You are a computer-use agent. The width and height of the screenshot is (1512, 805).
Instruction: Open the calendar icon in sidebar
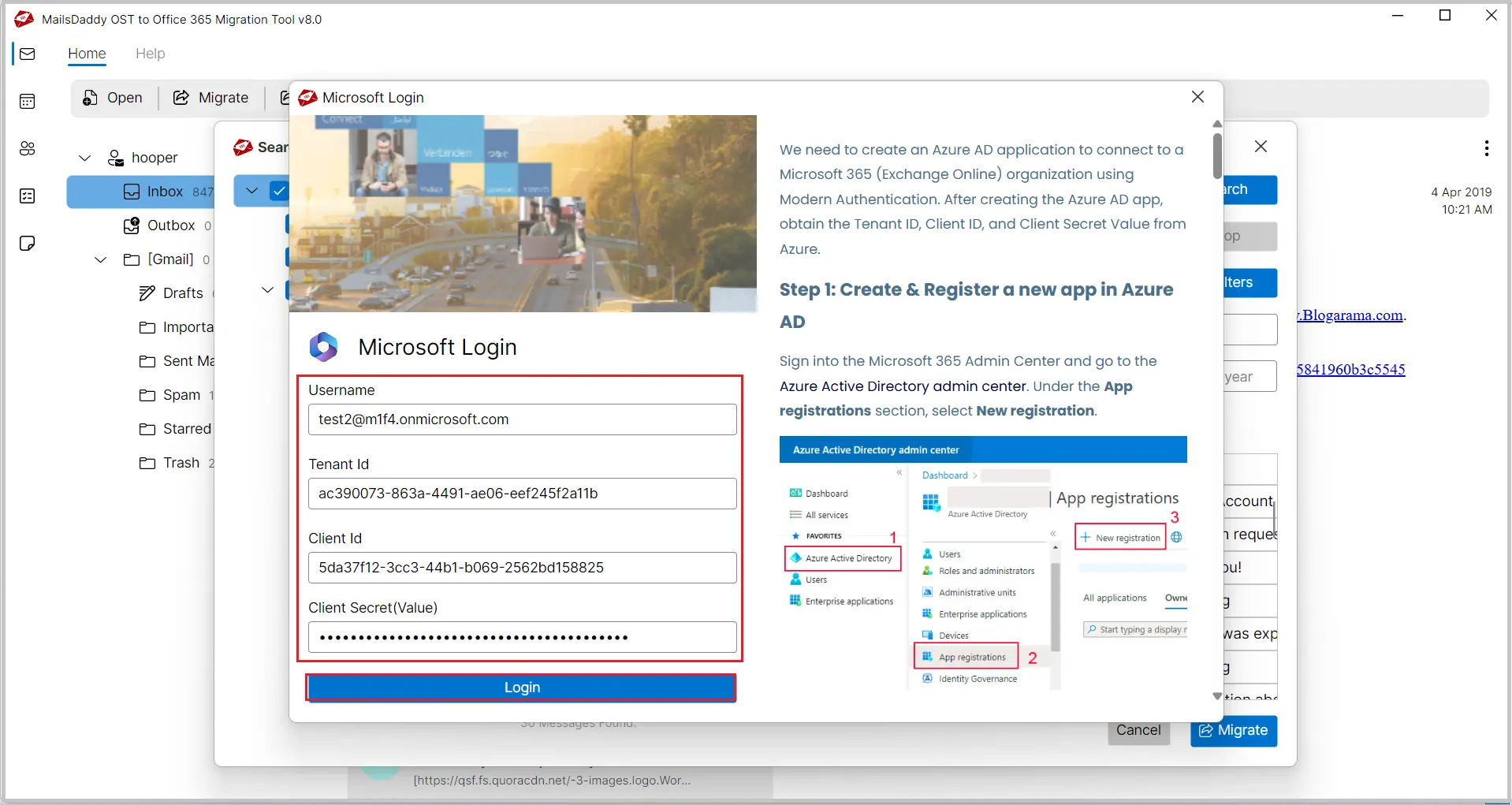pos(28,101)
